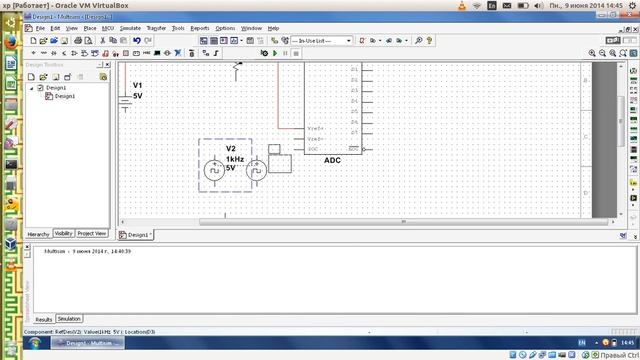Click the Print Preview icon

88,40
